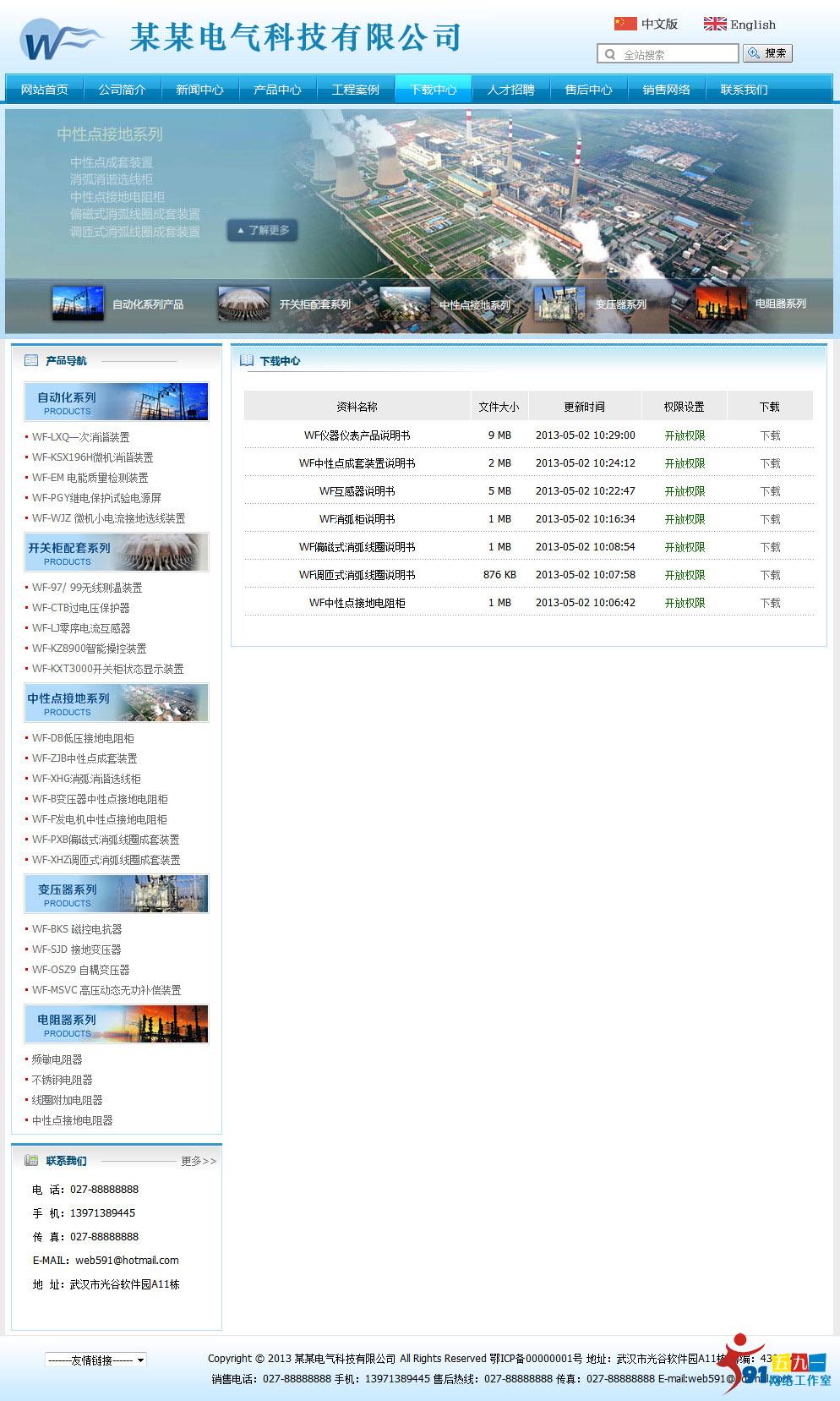Click the 更新时间 column header
The width and height of the screenshot is (840, 1401).
click(585, 407)
